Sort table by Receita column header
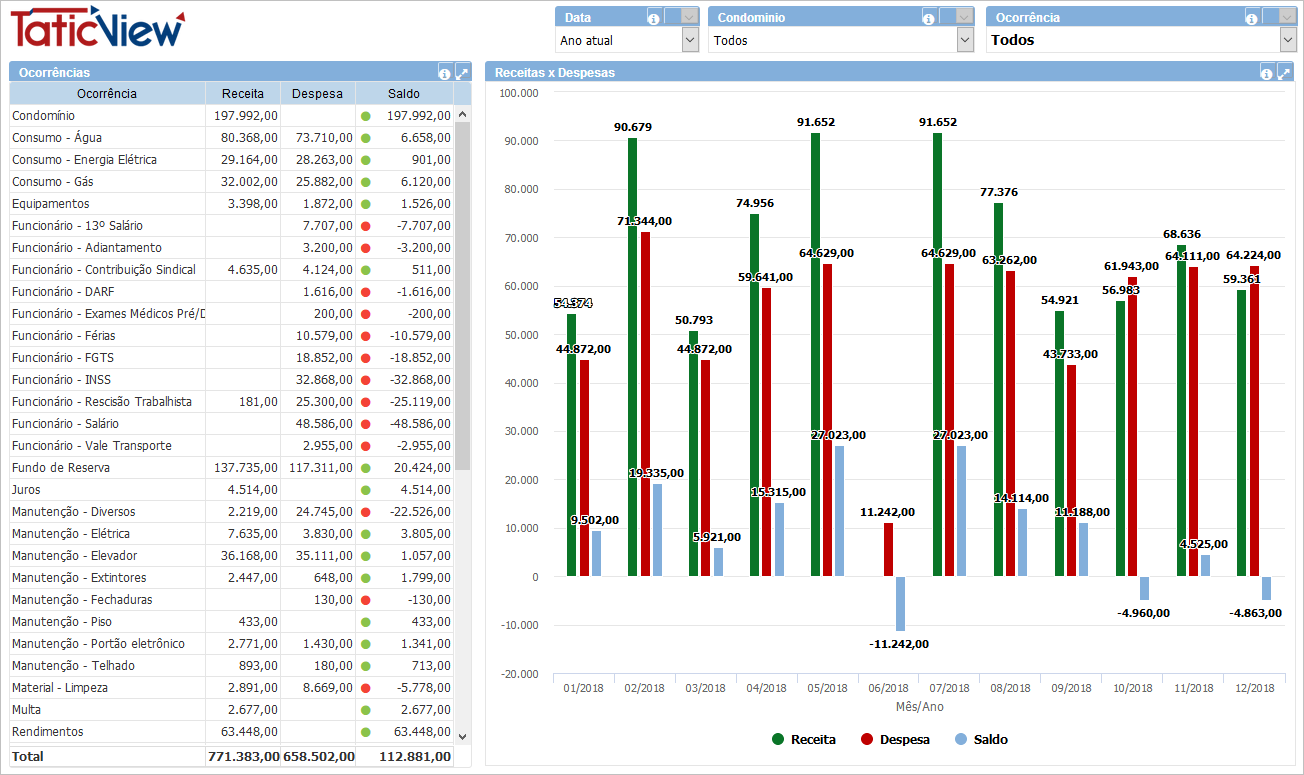 click(x=243, y=94)
